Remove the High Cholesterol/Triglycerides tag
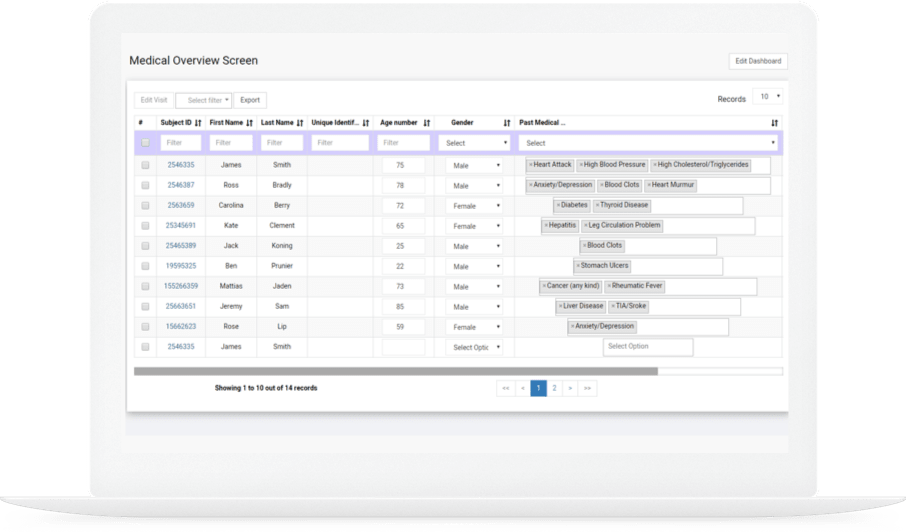The image size is (906, 532). click(x=655, y=165)
